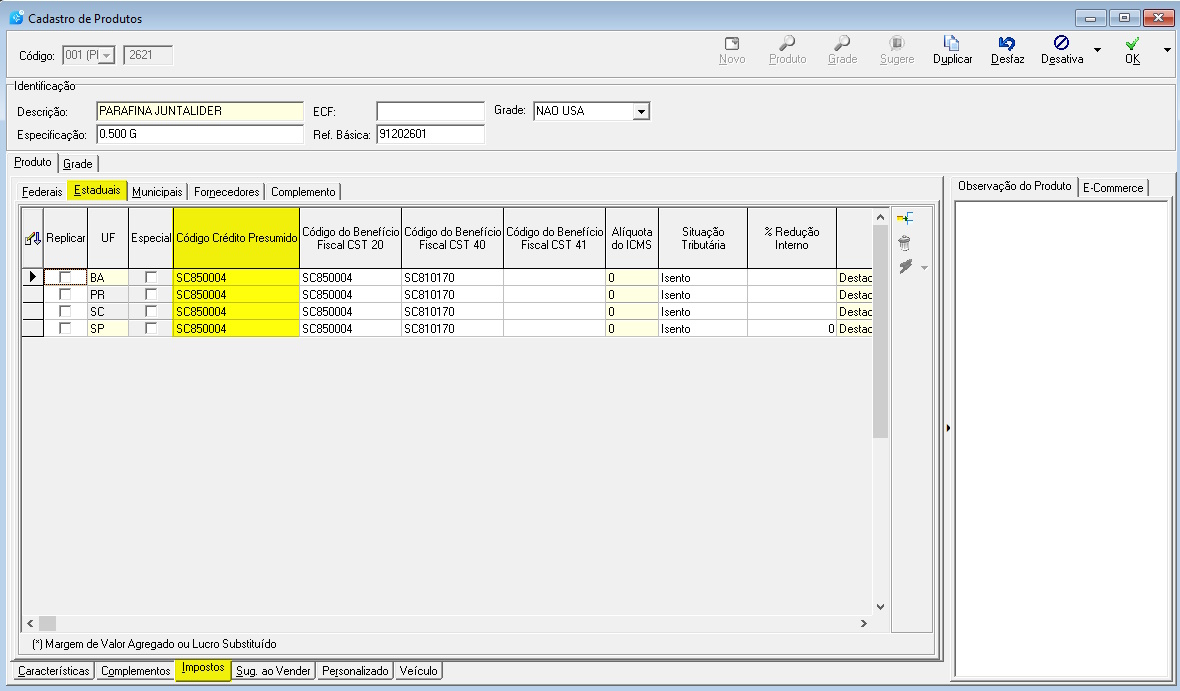
Task: Click the Desativa icon
Action: (1061, 43)
